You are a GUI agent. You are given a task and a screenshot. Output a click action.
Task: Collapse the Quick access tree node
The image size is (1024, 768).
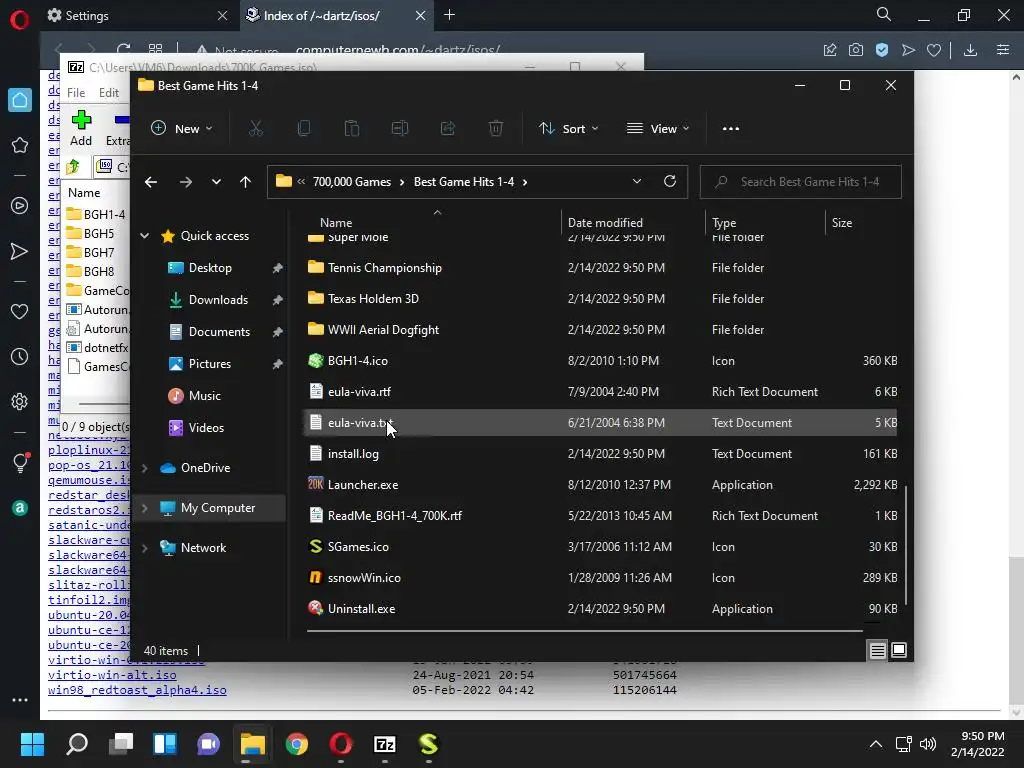(x=144, y=236)
